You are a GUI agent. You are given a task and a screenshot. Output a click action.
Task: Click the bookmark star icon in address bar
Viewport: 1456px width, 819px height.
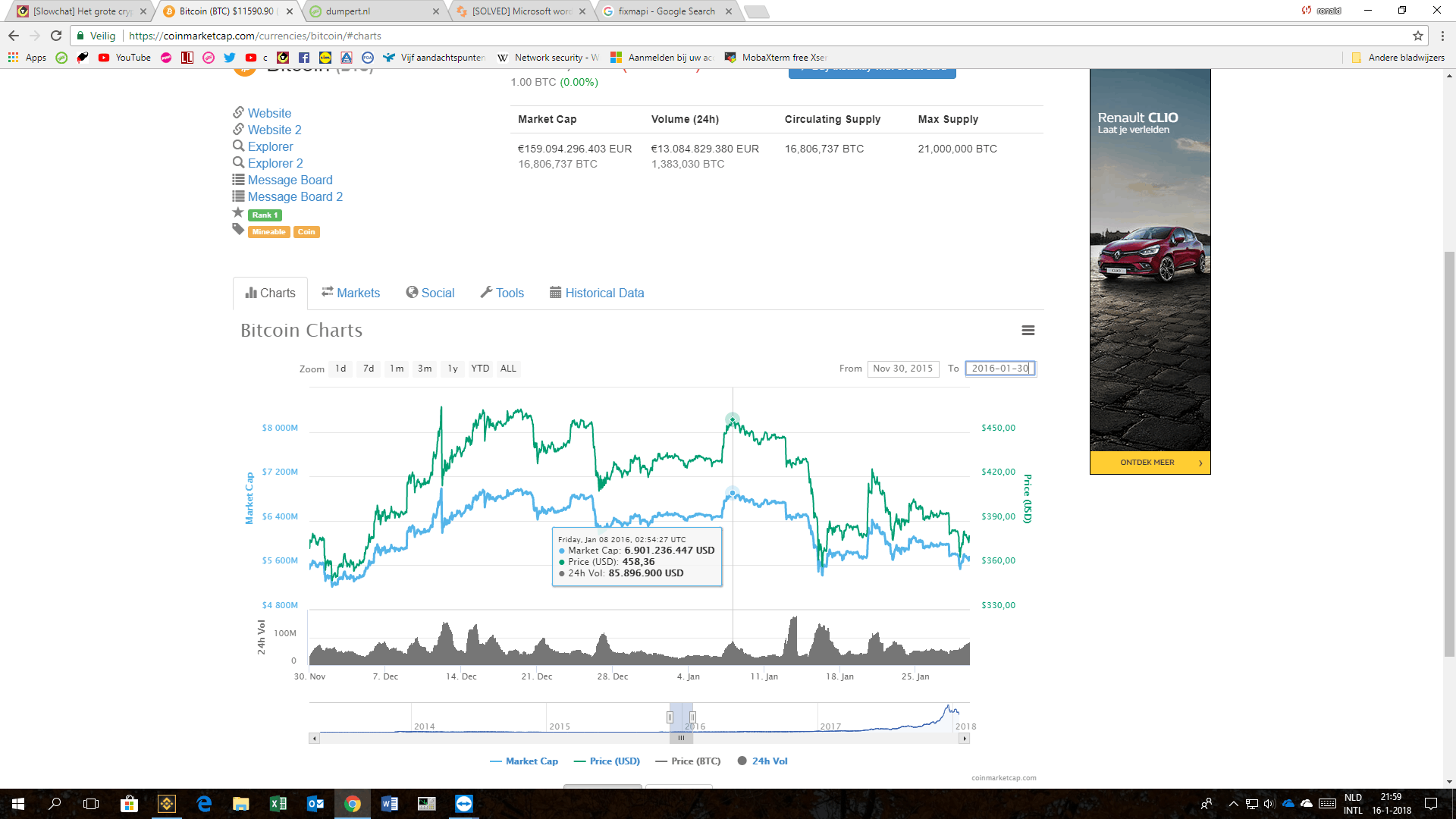click(x=1417, y=36)
